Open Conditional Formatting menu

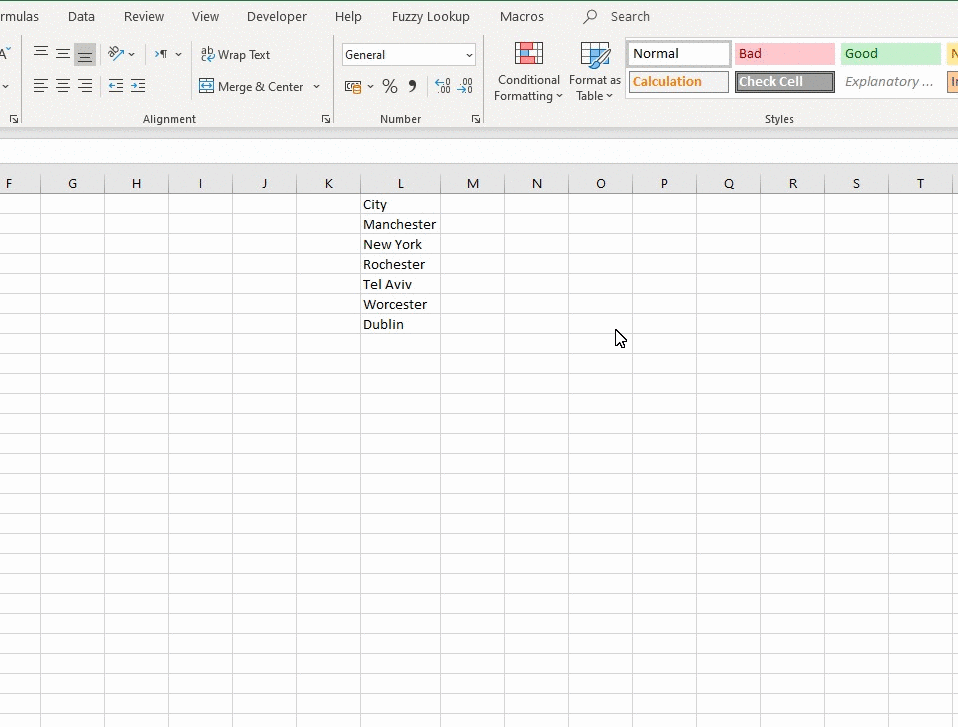(528, 72)
